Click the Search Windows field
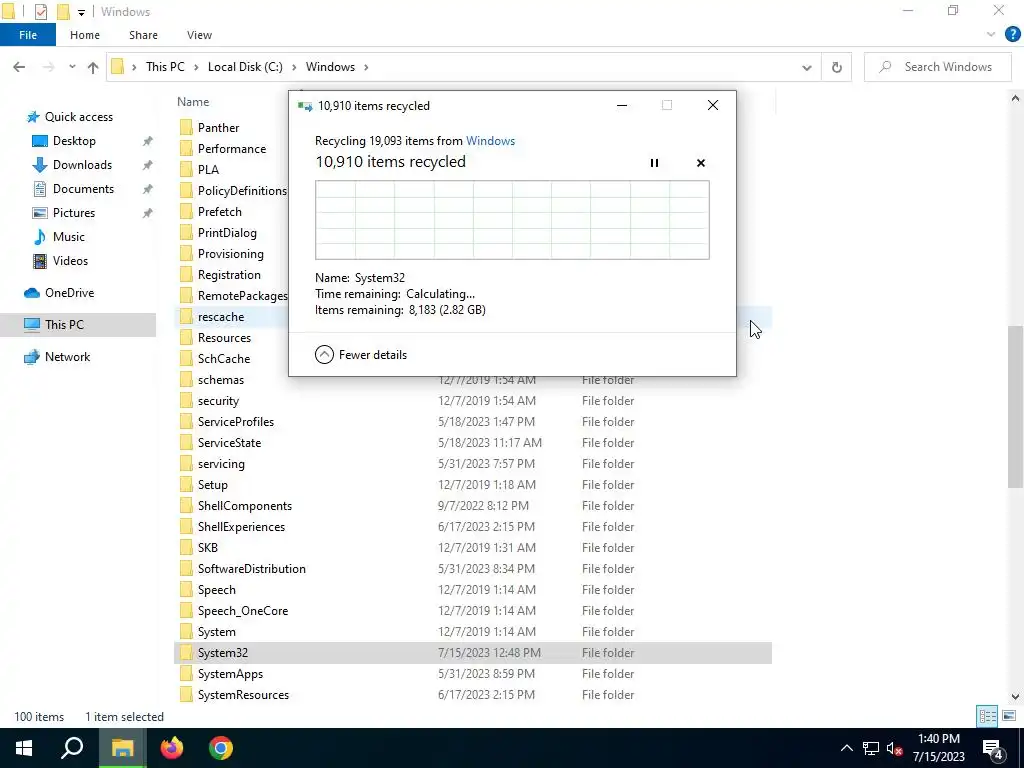Viewport: 1024px width, 768px height. [938, 67]
